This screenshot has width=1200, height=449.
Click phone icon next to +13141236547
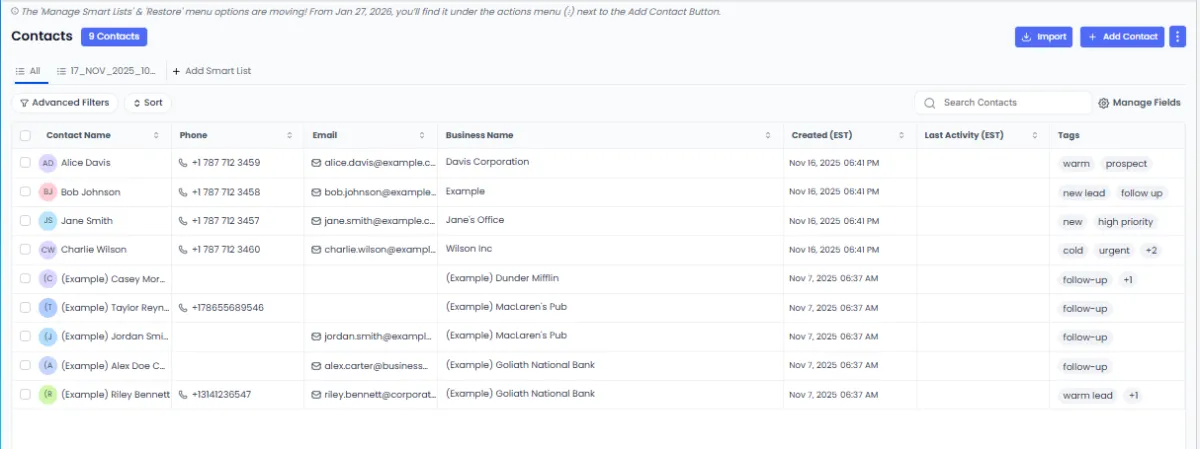pyautogui.click(x=183, y=395)
